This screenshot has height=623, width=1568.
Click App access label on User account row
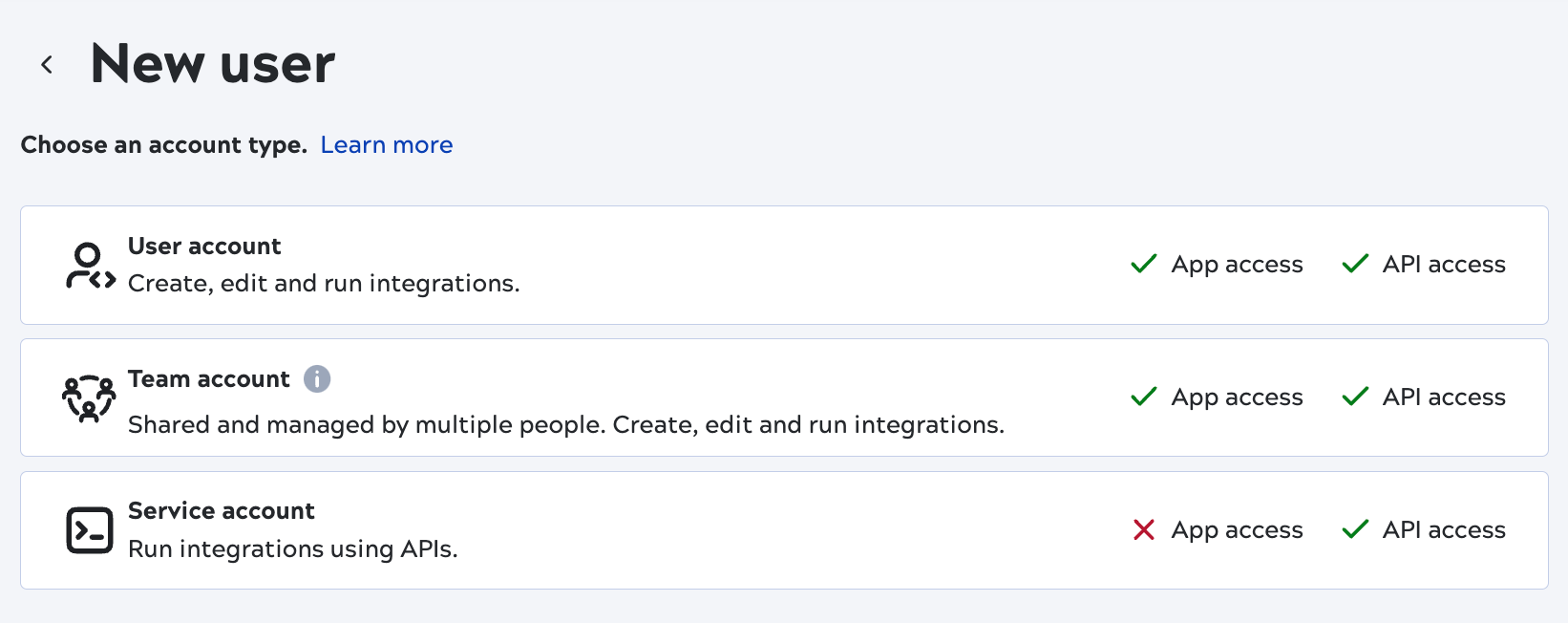pyautogui.click(x=1237, y=264)
